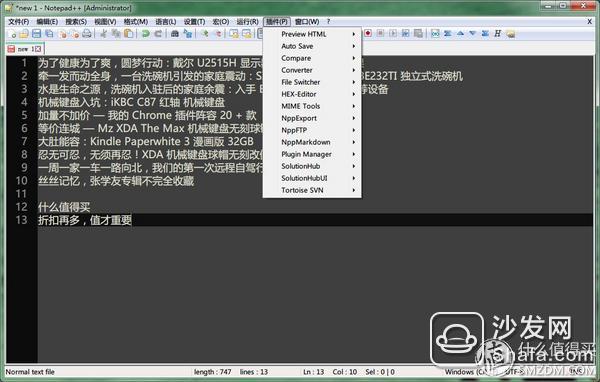The width and height of the screenshot is (600, 382).
Task: Click the Print toolbar icon
Action: point(87,34)
